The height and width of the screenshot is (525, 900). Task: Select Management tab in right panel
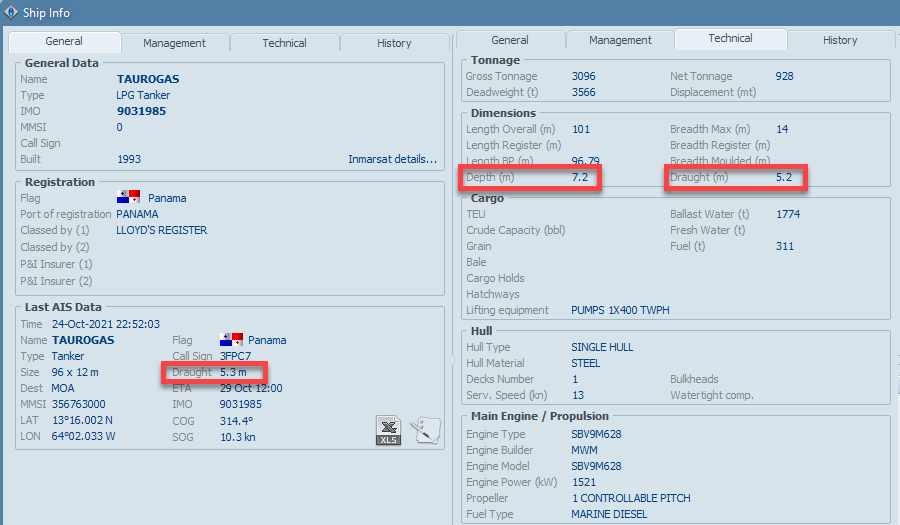(x=620, y=40)
